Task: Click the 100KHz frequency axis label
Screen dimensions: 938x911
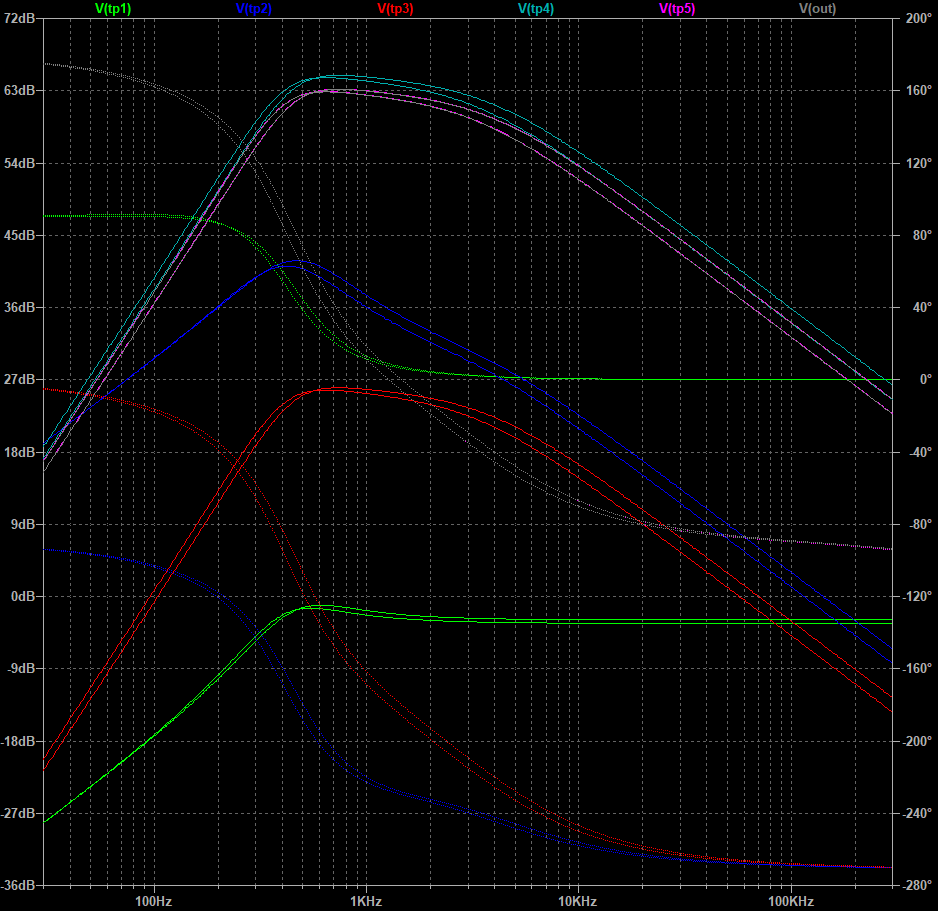Action: pyautogui.click(x=791, y=901)
